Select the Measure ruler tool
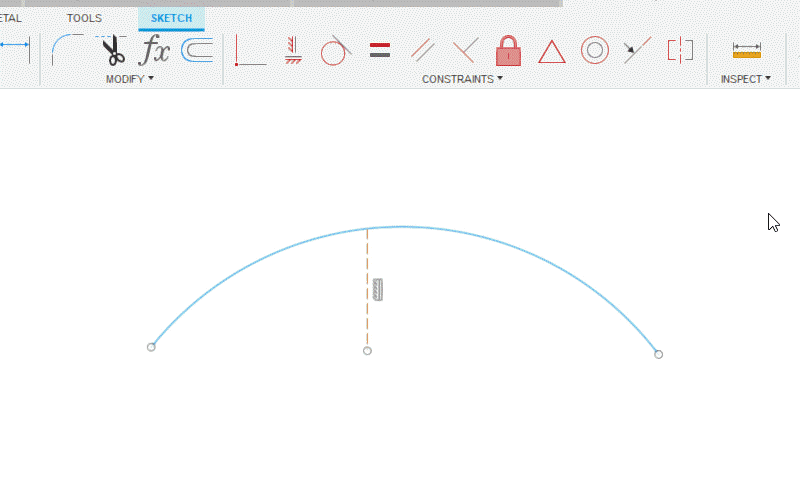800x500 pixels. point(746,50)
